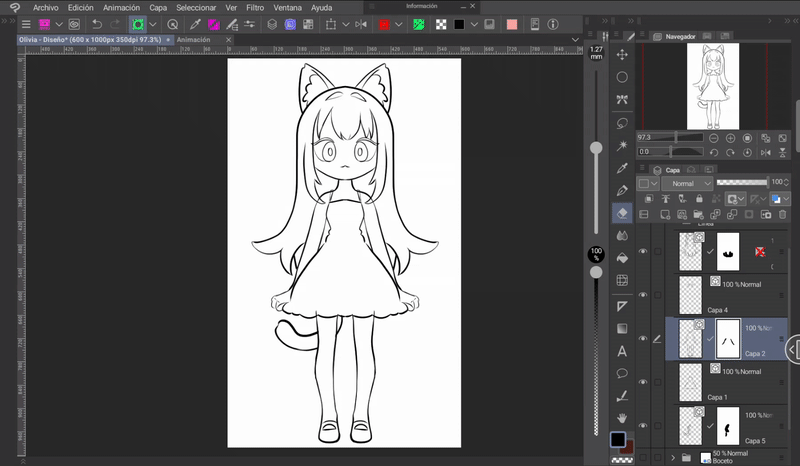This screenshot has width=800, height=466.
Task: Open the Ayuda menu
Action: [x=321, y=7]
